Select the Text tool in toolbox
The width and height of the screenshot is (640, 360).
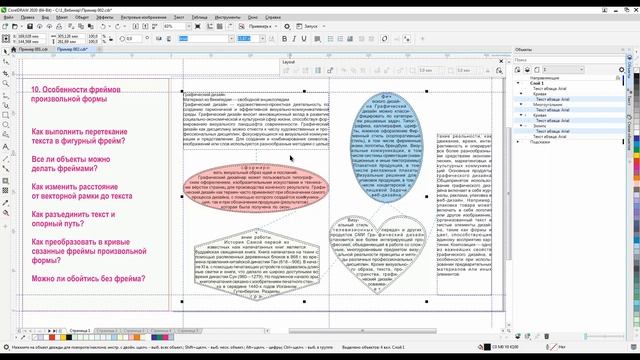(x=6, y=147)
